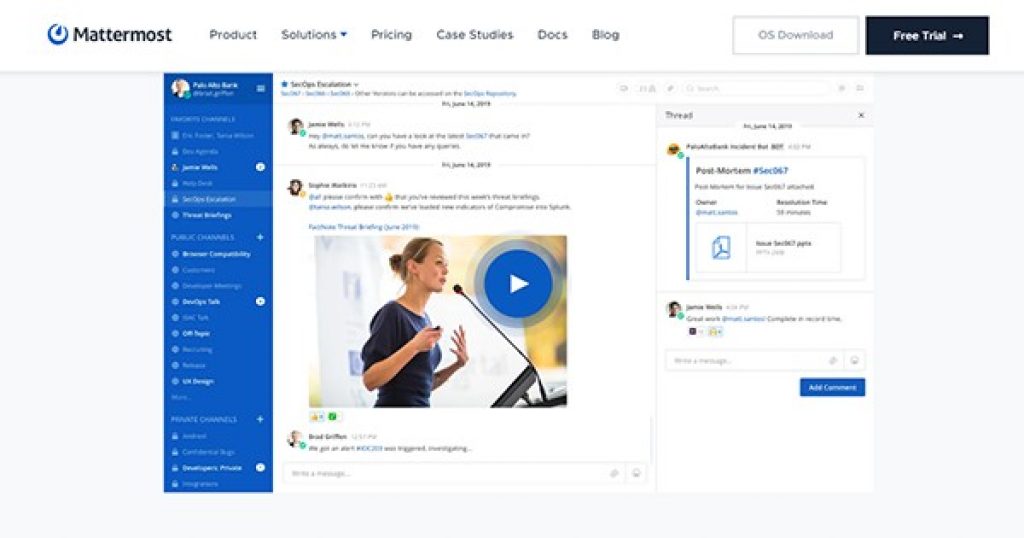The image size is (1024, 538).
Task: Expand the Solutions dropdown
Action: pyautogui.click(x=314, y=35)
